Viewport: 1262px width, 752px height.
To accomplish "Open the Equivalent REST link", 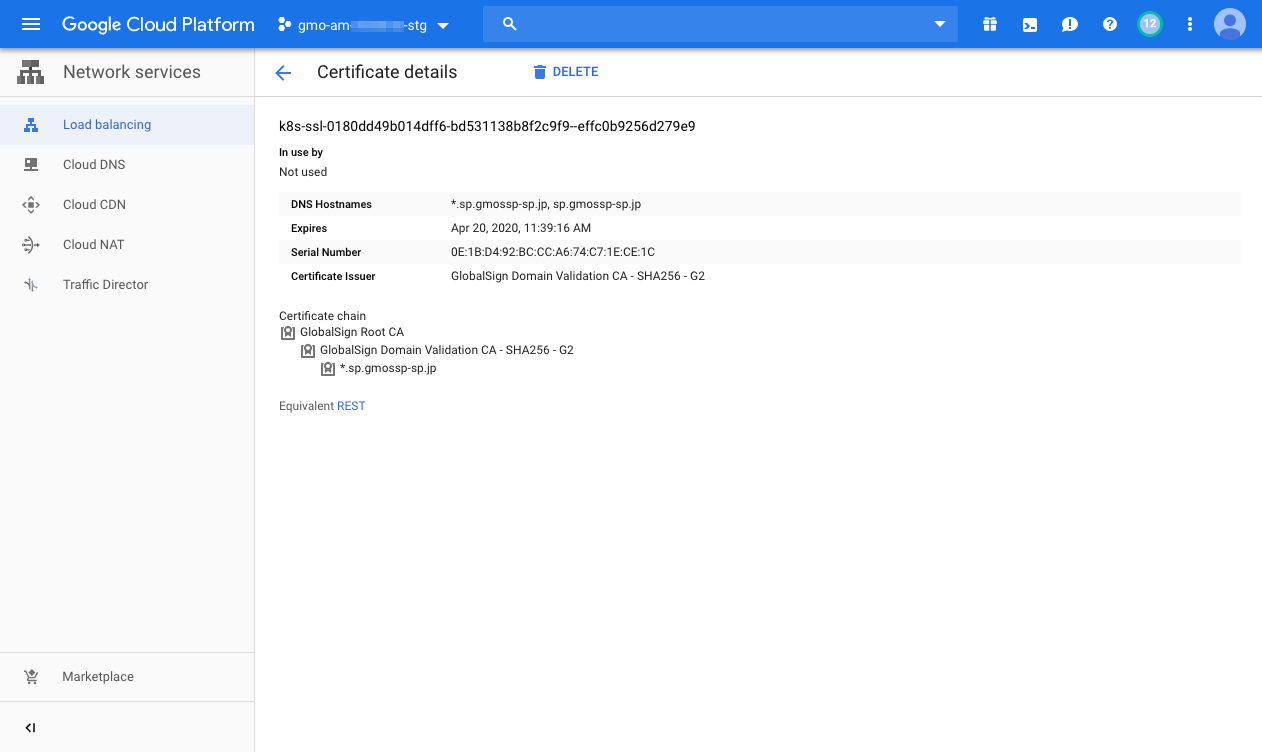I will tap(351, 406).
